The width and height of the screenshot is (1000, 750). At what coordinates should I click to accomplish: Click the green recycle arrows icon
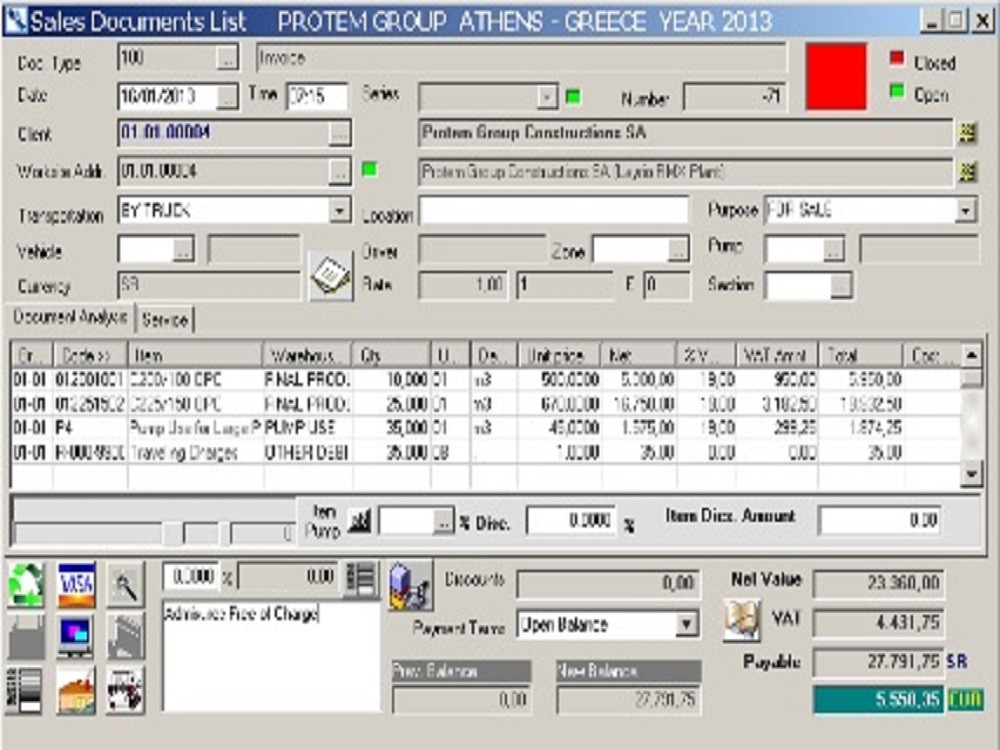tap(26, 584)
